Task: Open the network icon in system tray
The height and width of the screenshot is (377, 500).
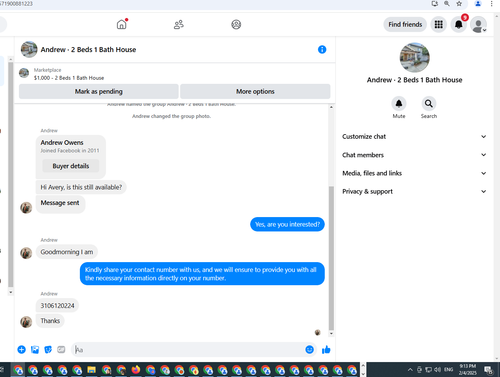Action: pyautogui.click(x=428, y=369)
